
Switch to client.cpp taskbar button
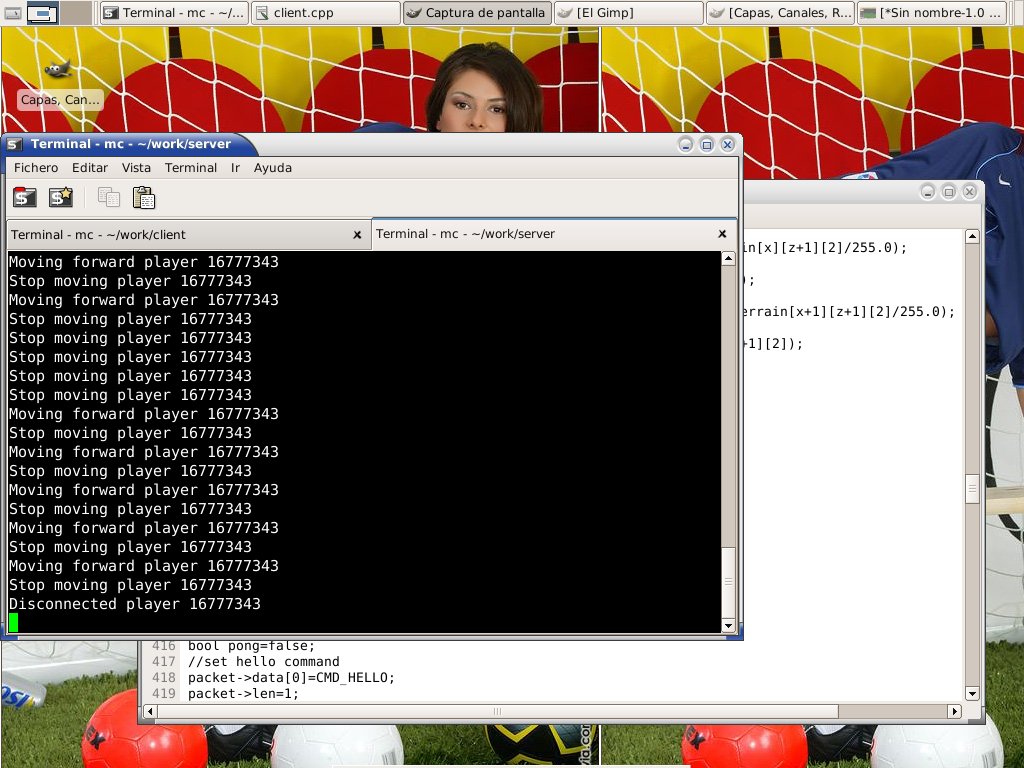[x=326, y=12]
